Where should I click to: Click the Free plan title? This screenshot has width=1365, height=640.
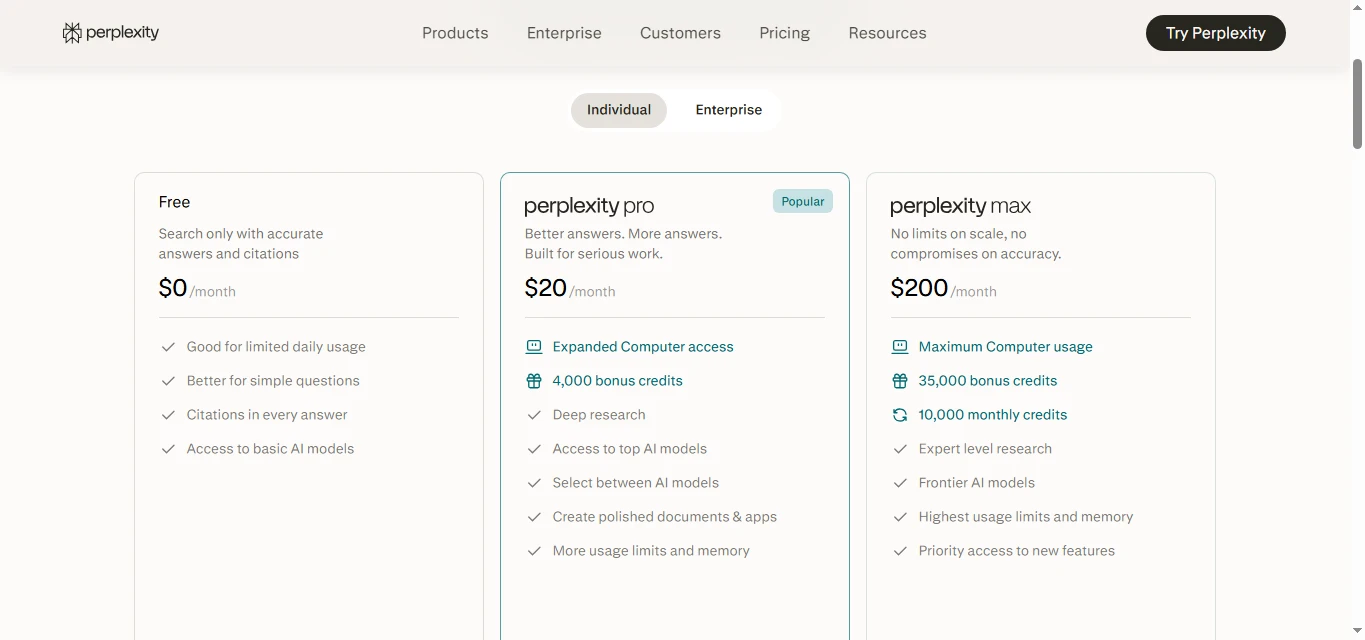174,202
